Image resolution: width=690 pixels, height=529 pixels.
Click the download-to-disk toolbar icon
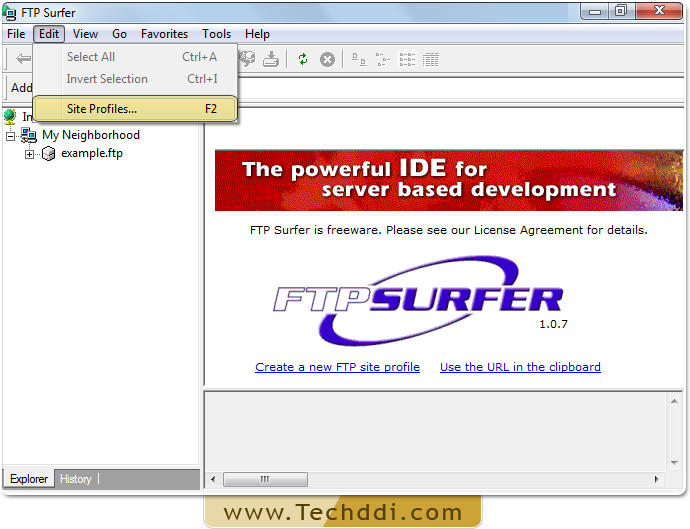pos(271,59)
